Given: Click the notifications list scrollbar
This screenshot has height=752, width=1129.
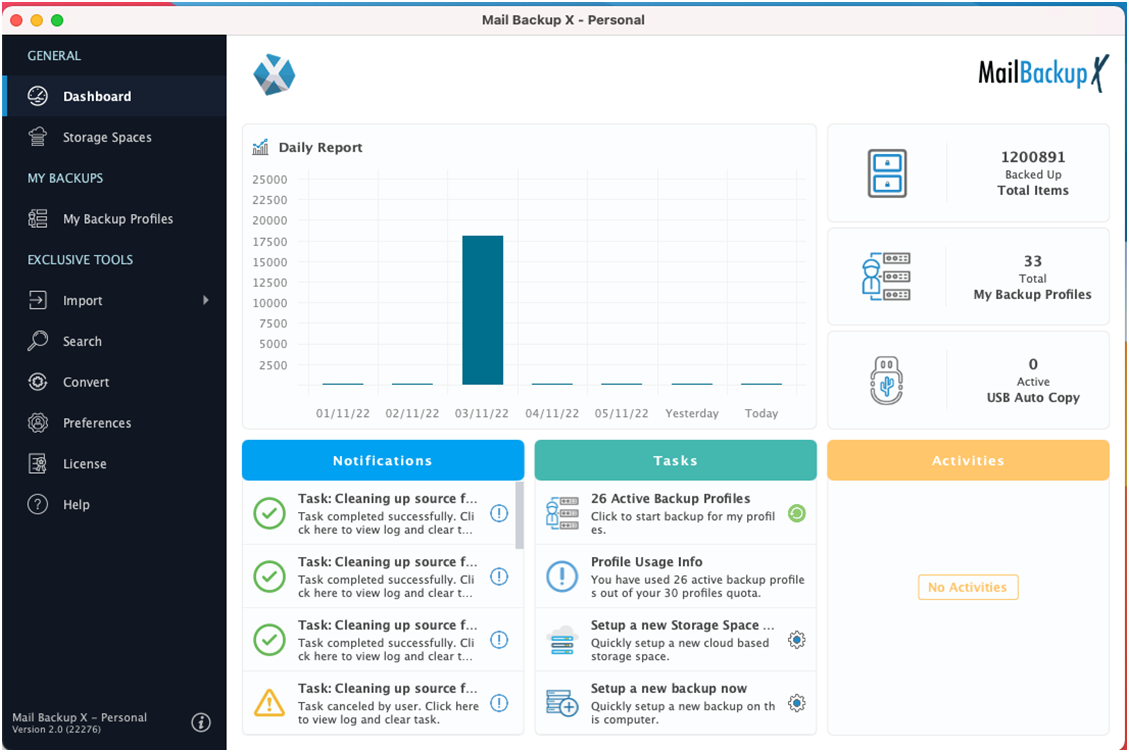Looking at the screenshot, I should click(519, 515).
